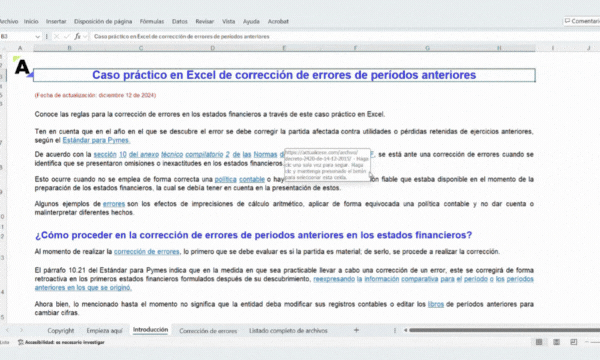Open the 'errores' hyperlink
The width and height of the screenshot is (600, 360).
point(114,204)
